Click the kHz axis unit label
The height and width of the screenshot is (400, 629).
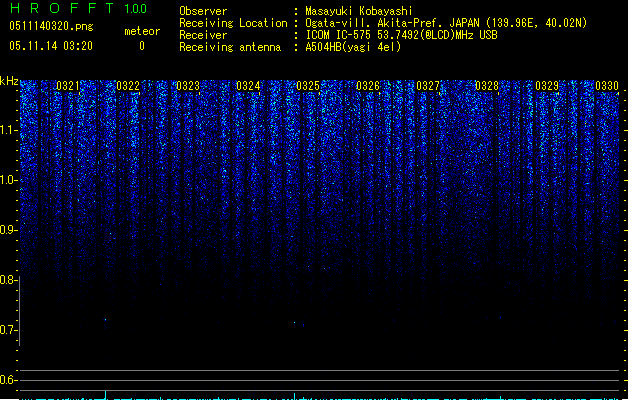tap(9, 81)
